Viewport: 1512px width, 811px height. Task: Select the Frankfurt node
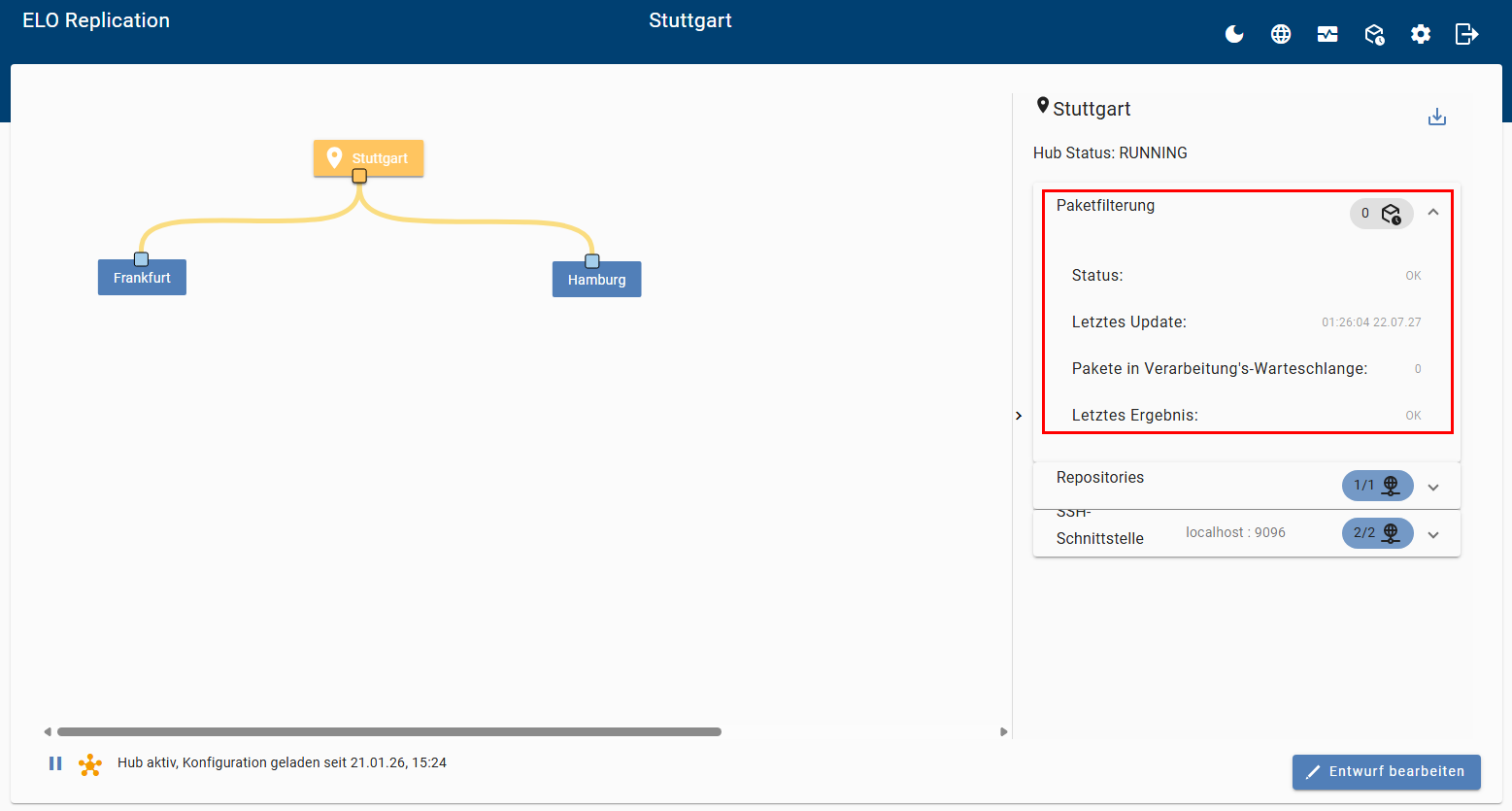tap(142, 278)
